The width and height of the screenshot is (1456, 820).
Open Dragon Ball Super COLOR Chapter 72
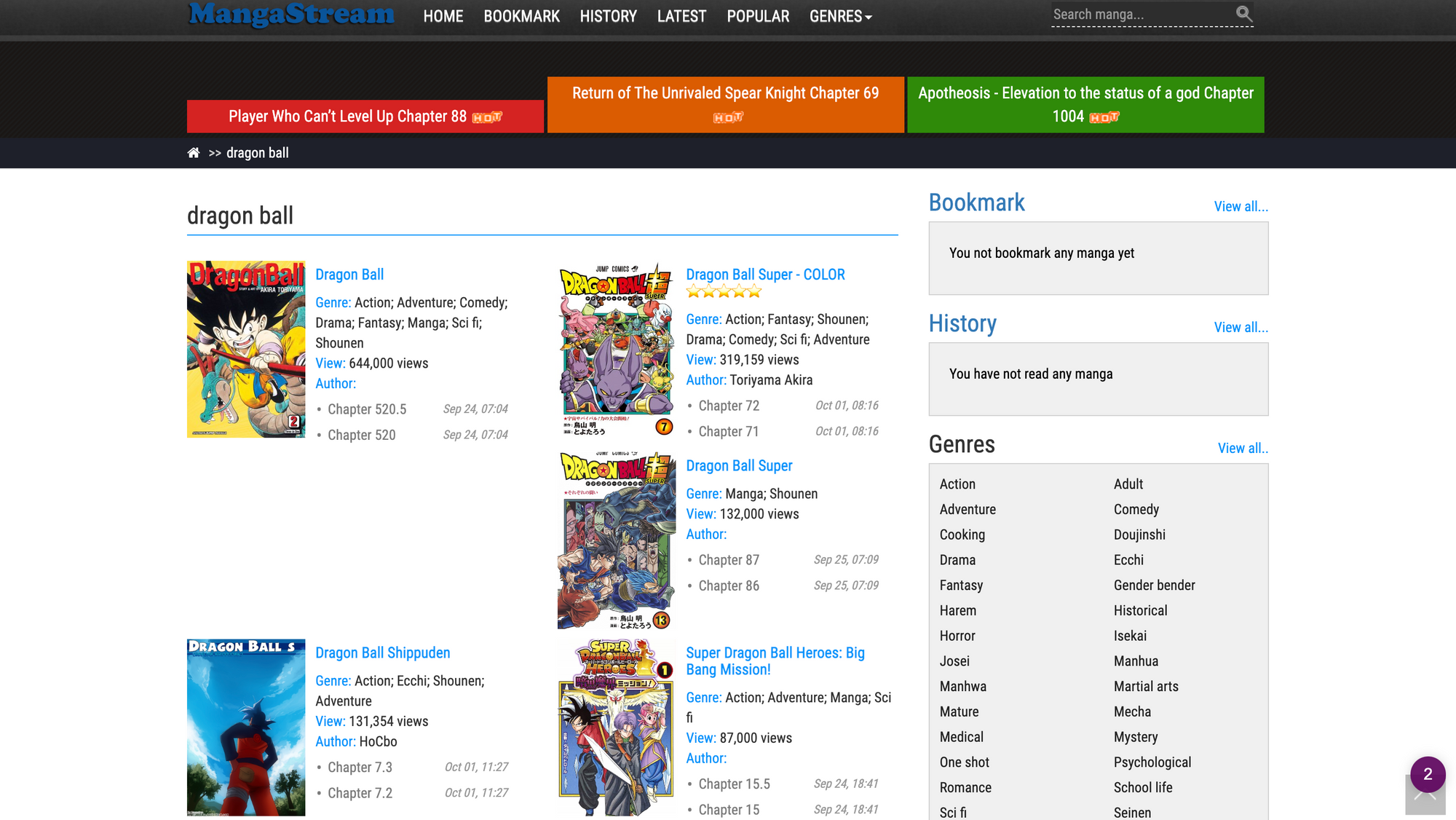click(x=729, y=406)
